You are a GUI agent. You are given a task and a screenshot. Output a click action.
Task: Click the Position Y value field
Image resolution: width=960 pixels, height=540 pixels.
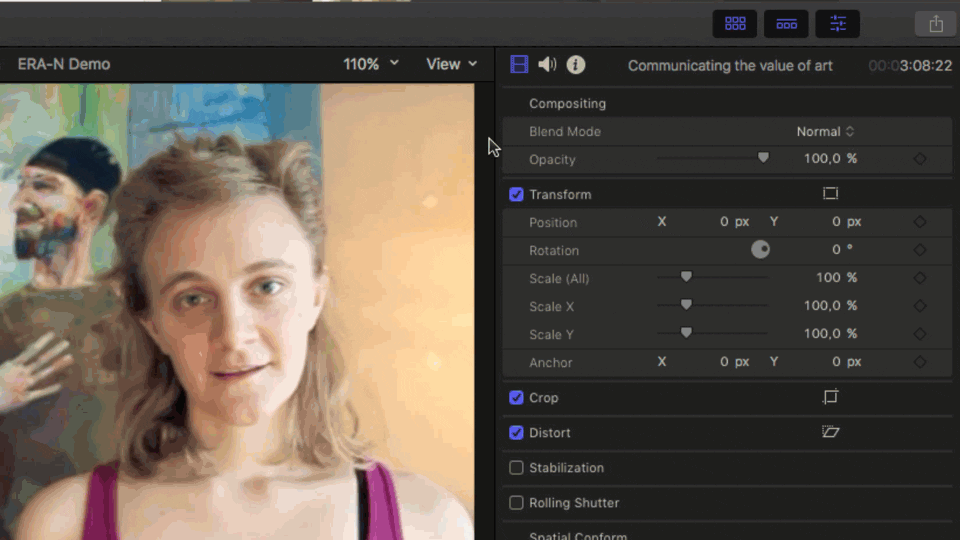(847, 222)
